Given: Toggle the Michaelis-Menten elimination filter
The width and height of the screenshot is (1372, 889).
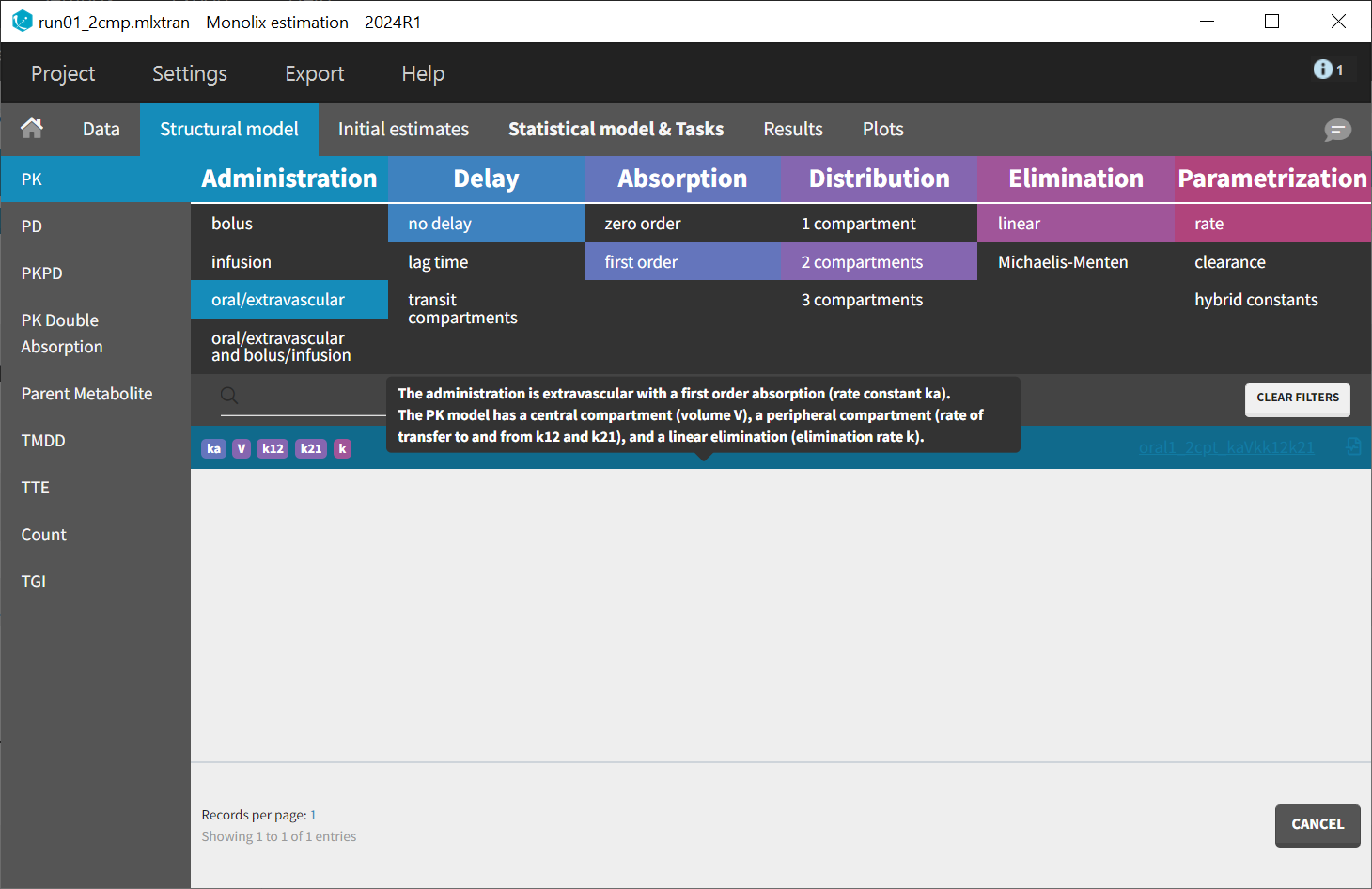Looking at the screenshot, I should pyautogui.click(x=1063, y=262).
